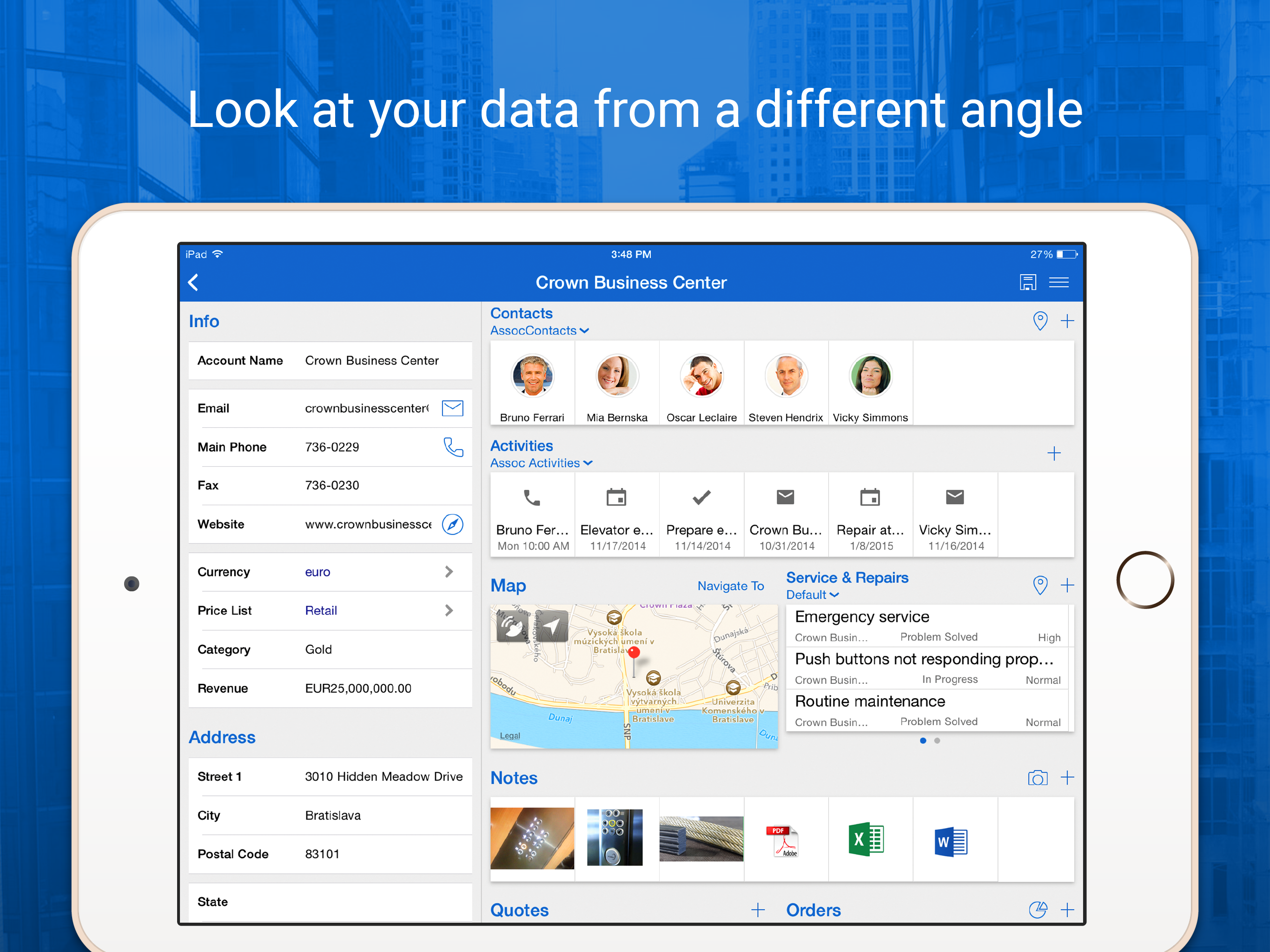The height and width of the screenshot is (952, 1270).
Task: Expand Assoc Activities dropdown
Action: [541, 463]
